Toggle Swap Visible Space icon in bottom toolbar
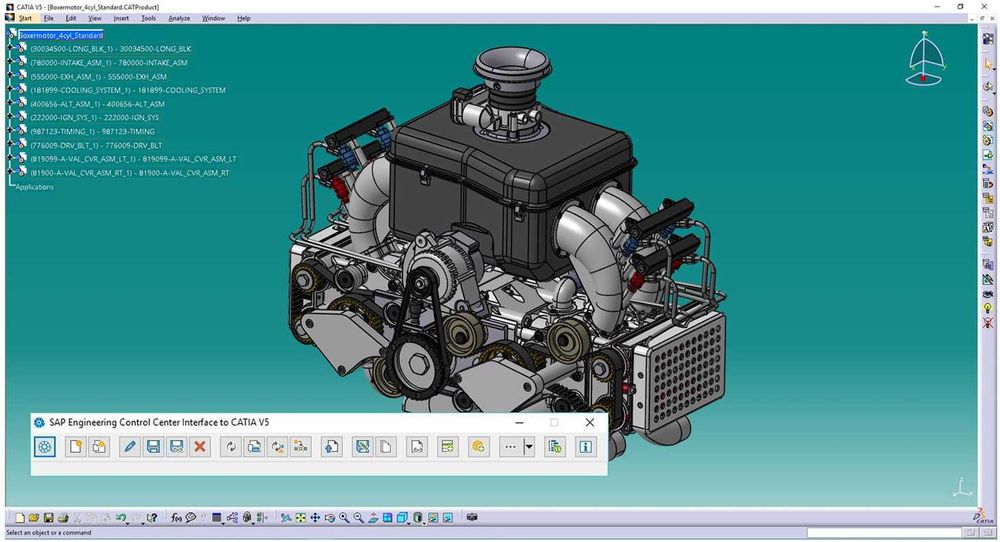The height and width of the screenshot is (542, 1000). click(448, 518)
